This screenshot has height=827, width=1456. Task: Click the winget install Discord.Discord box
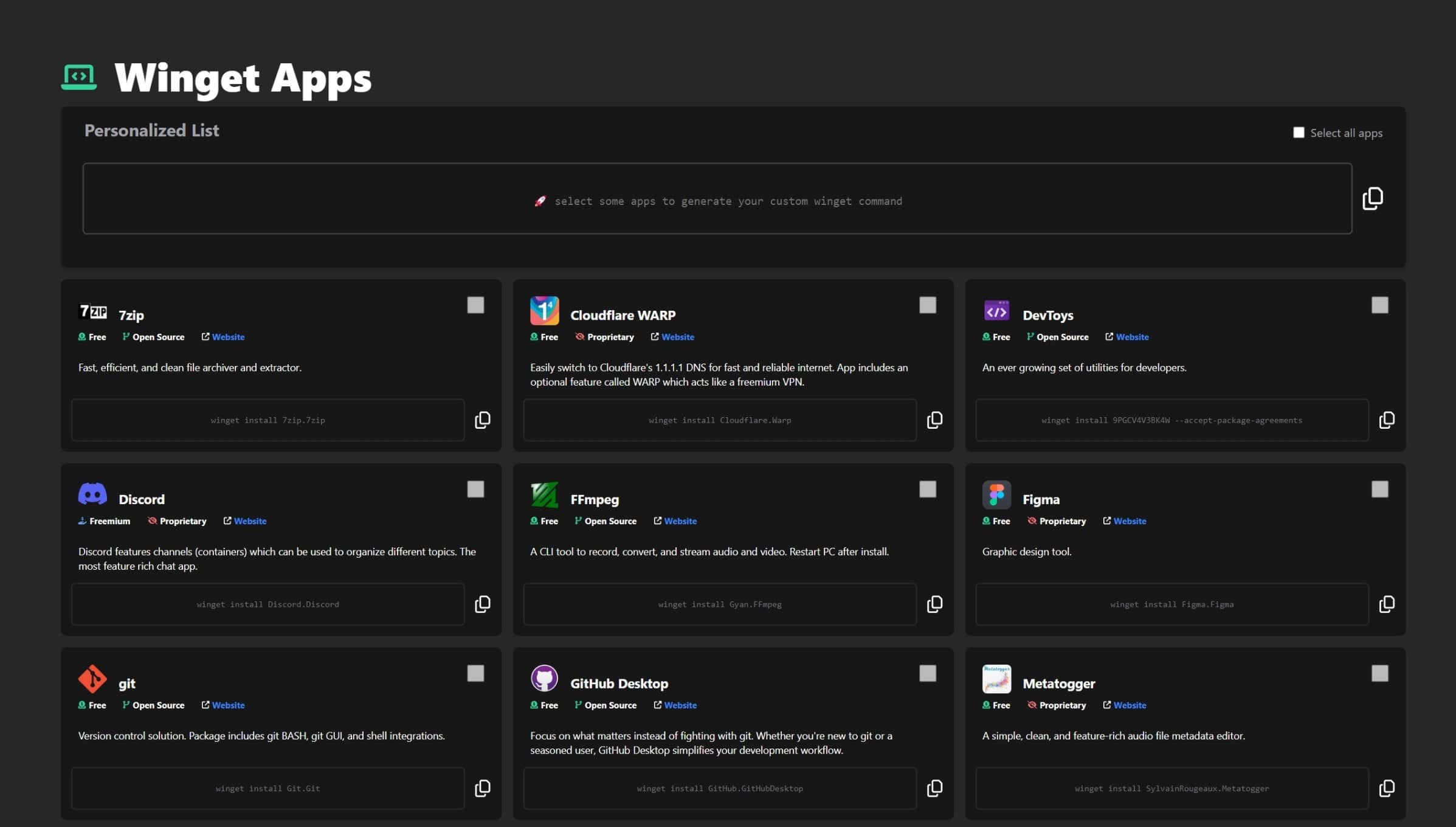(x=268, y=604)
